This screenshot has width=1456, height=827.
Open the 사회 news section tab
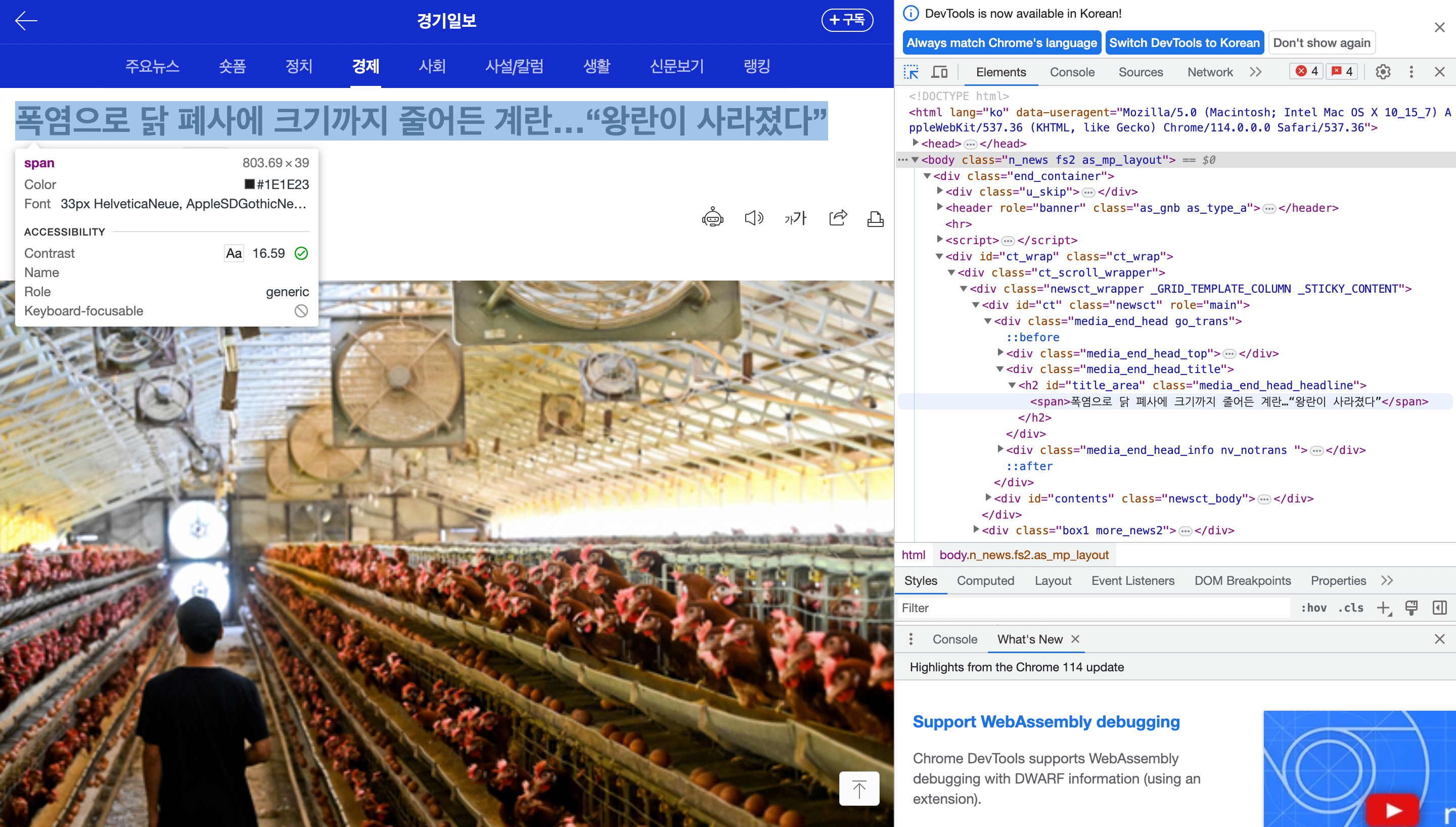[x=432, y=66]
